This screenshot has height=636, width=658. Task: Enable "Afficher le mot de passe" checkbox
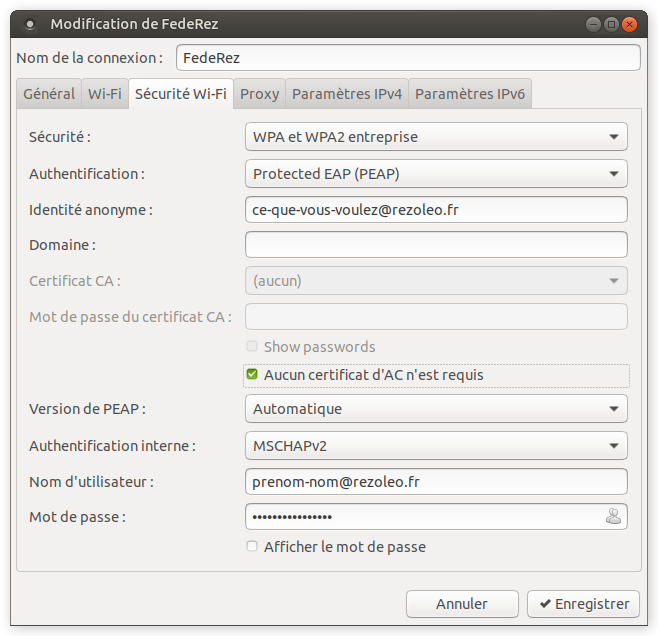252,547
